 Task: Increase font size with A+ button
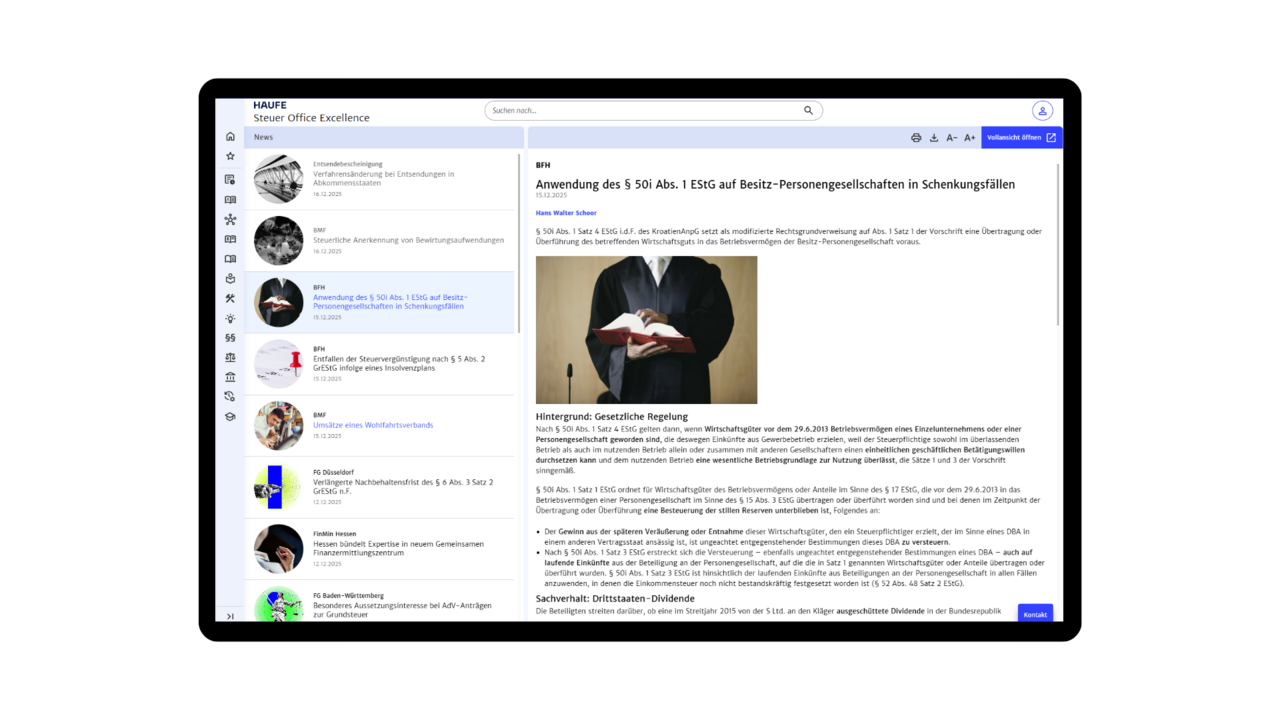(970, 138)
